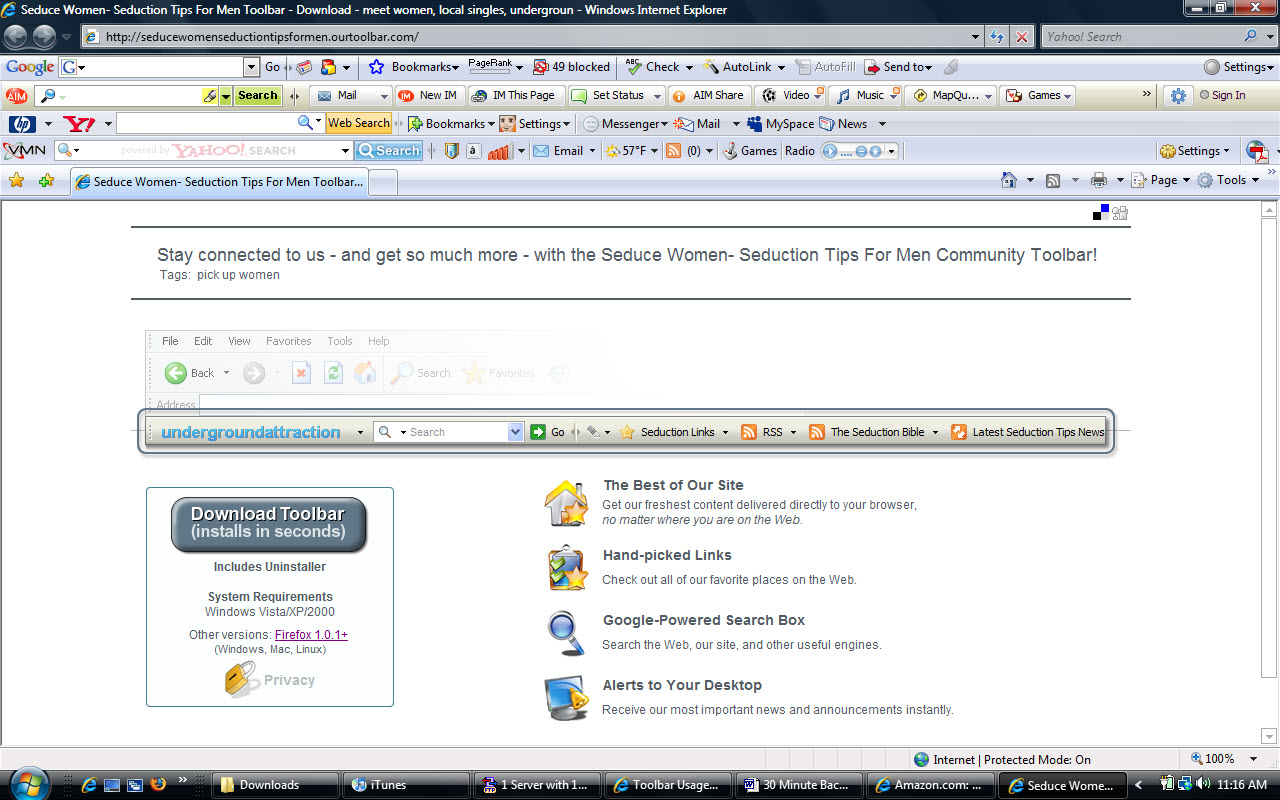Click the AIM logo icon
Screen dimensions: 1280x800
click(x=16, y=95)
